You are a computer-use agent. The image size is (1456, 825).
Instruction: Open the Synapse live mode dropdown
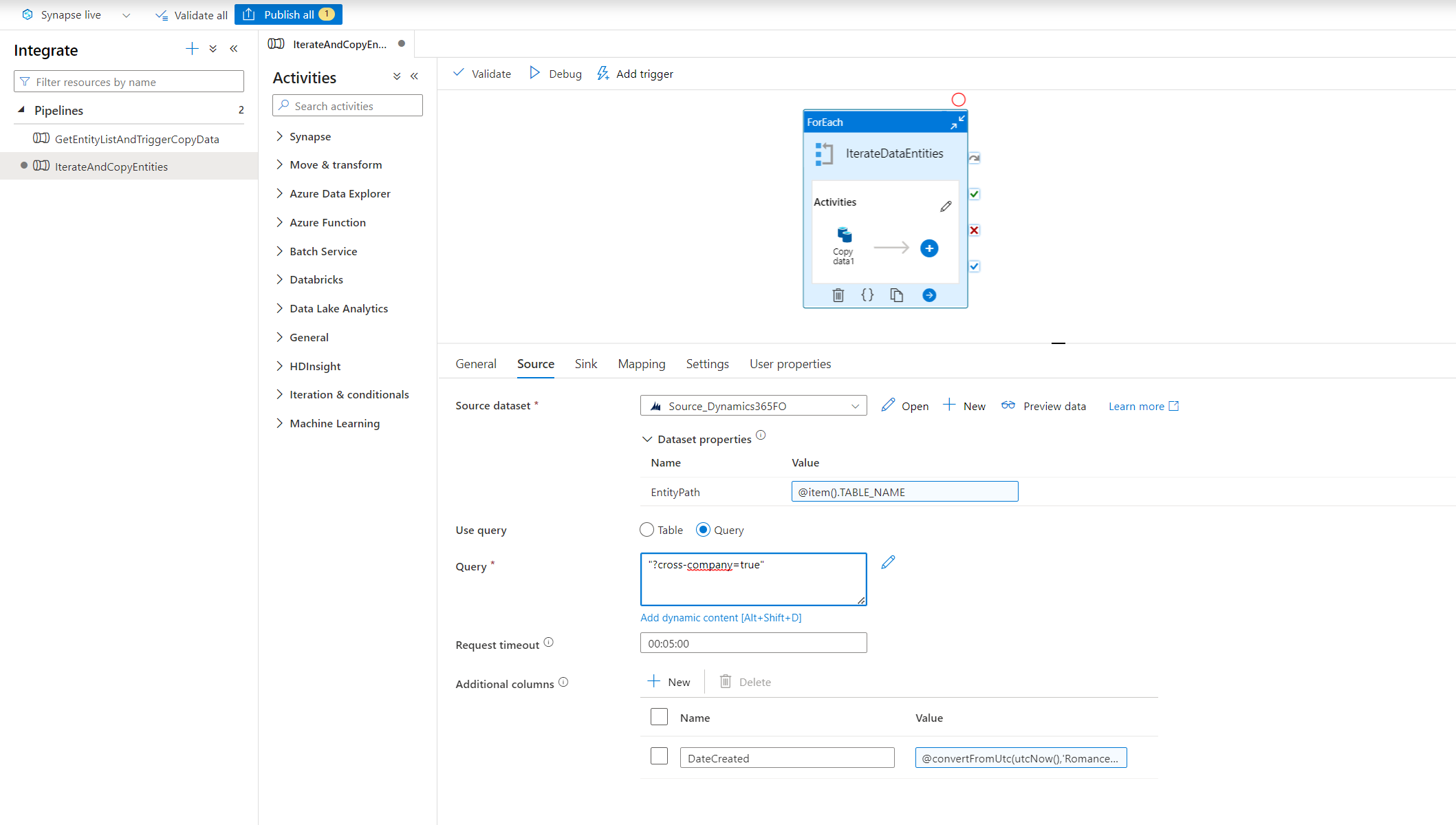pos(126,15)
